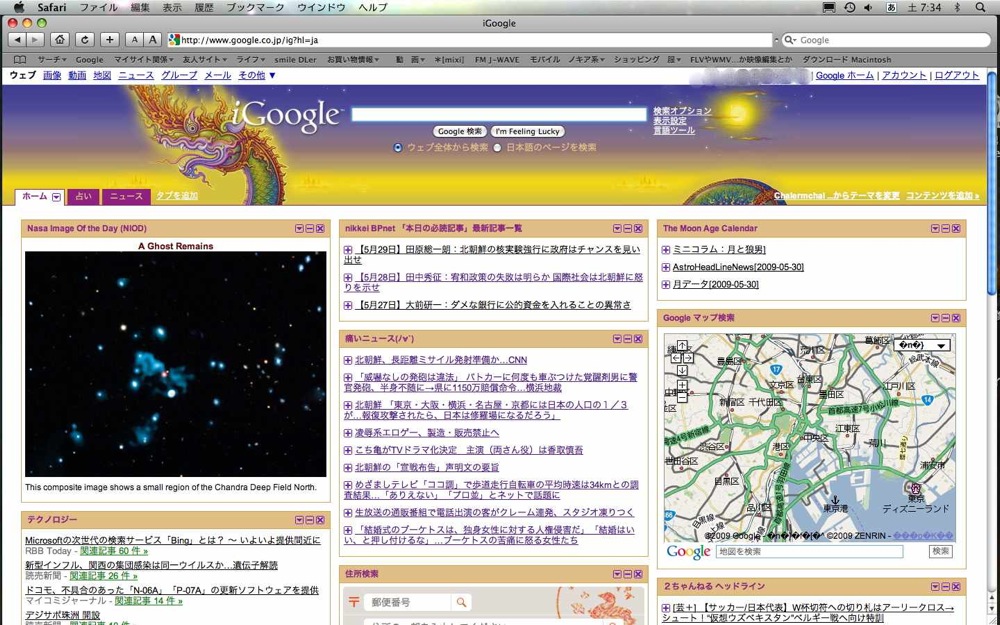Expand the 北朝鮮の「宣戦布告」声明文の要旨 item

click(348, 467)
